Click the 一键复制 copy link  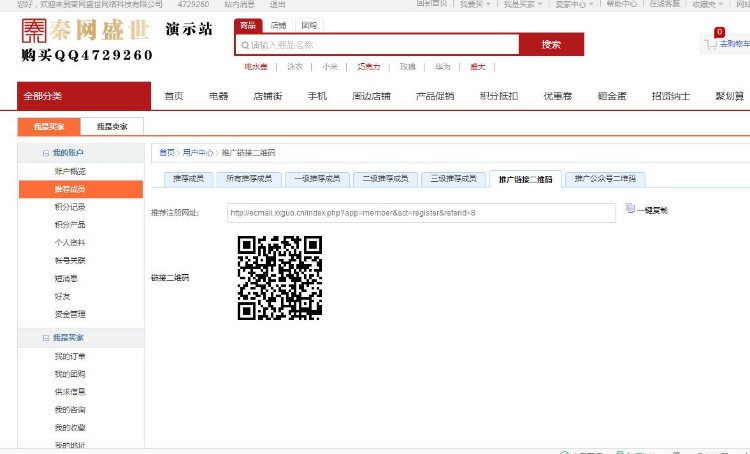tap(652, 210)
